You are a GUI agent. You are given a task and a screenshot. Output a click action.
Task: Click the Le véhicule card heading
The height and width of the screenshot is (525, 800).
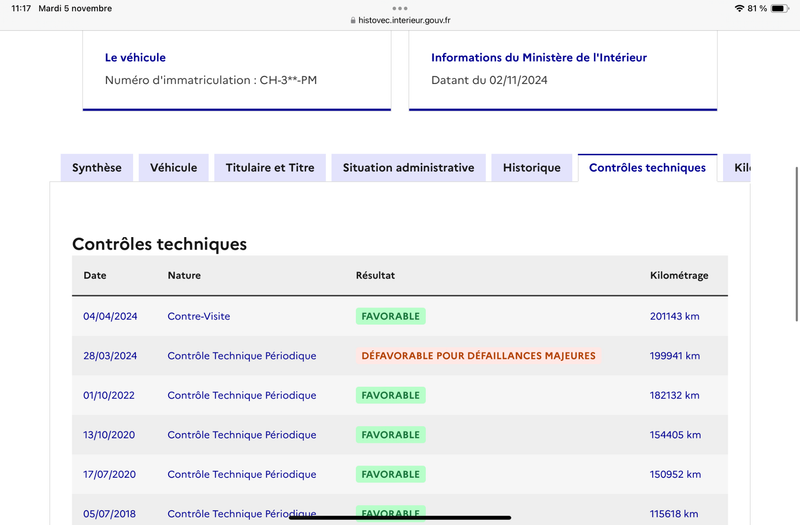(135, 58)
